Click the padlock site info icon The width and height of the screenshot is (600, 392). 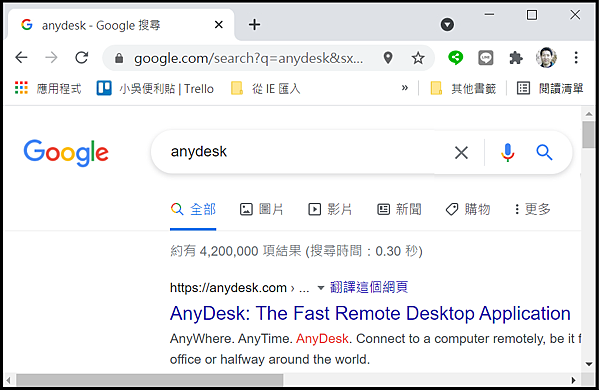coord(119,58)
